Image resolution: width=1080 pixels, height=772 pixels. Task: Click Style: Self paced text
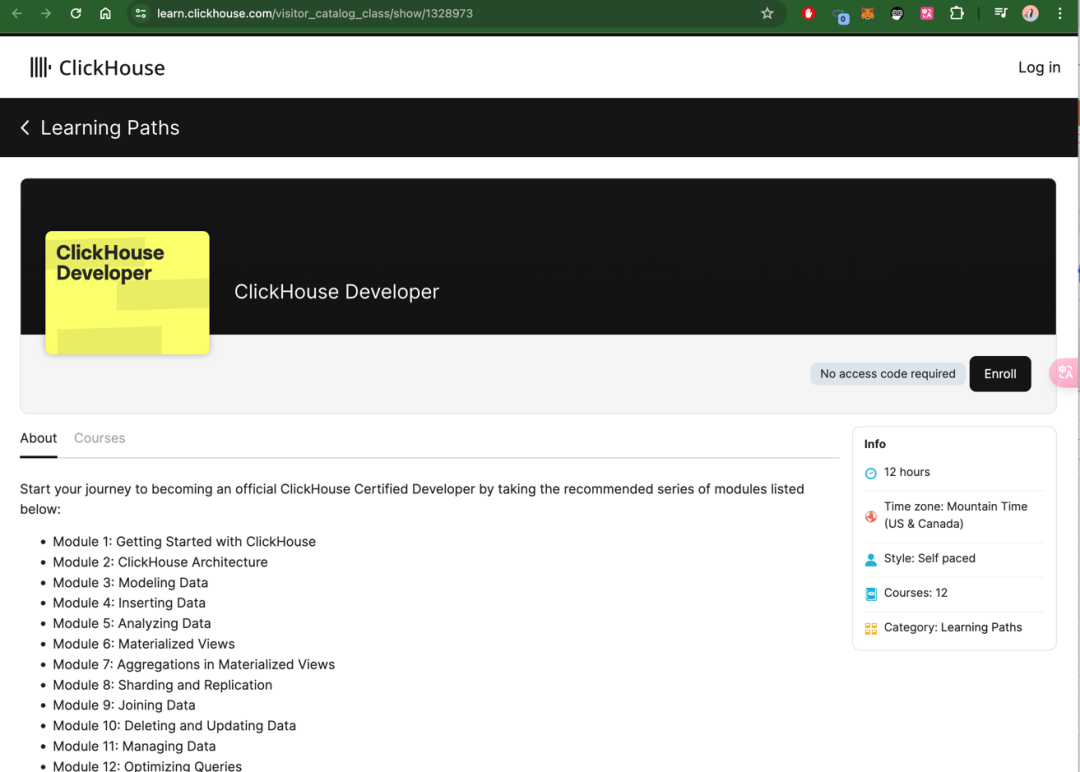(x=930, y=558)
